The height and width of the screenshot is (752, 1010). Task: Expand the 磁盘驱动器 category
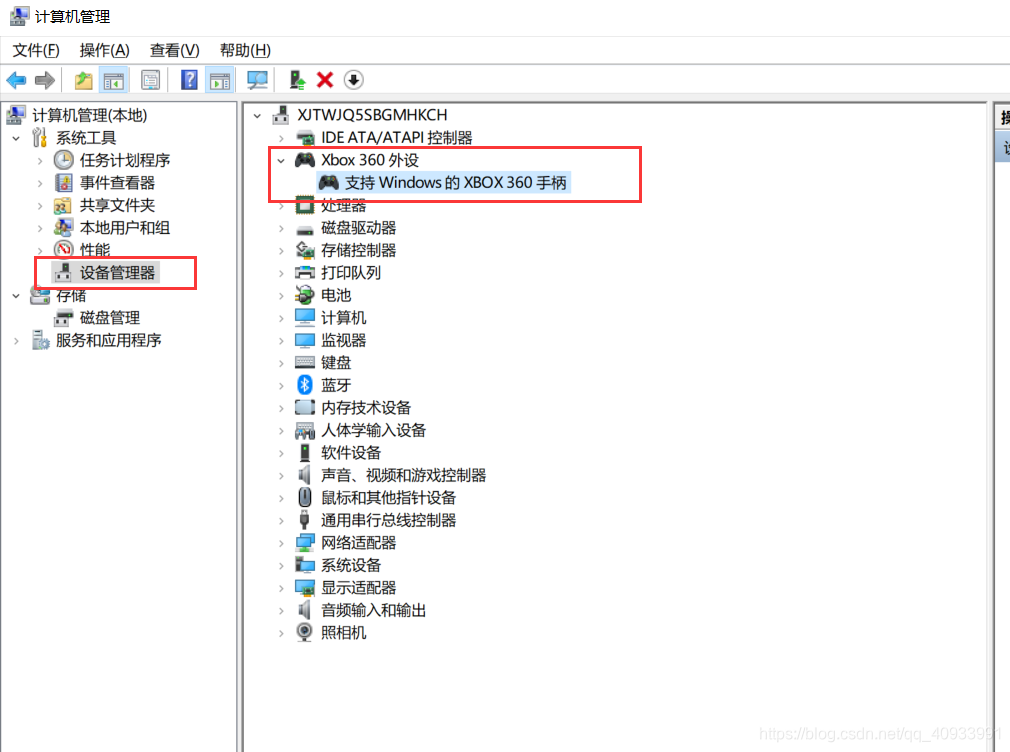pos(281,229)
